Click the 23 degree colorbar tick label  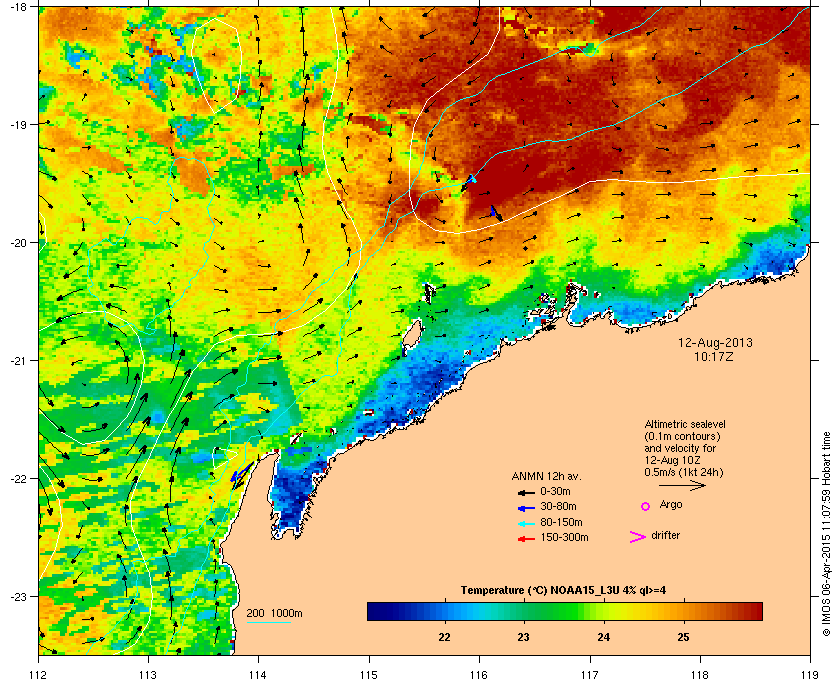523,637
